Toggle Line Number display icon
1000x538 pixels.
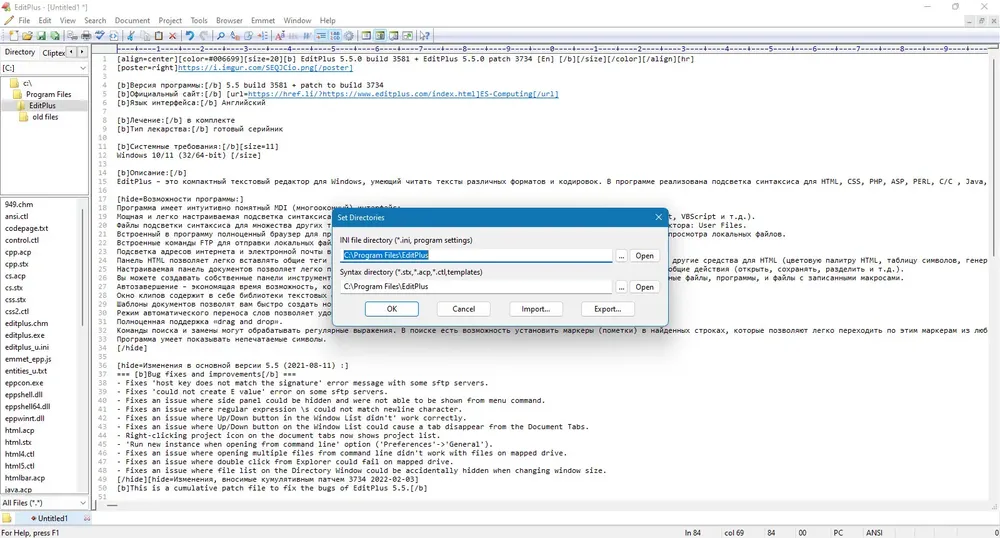point(335,36)
